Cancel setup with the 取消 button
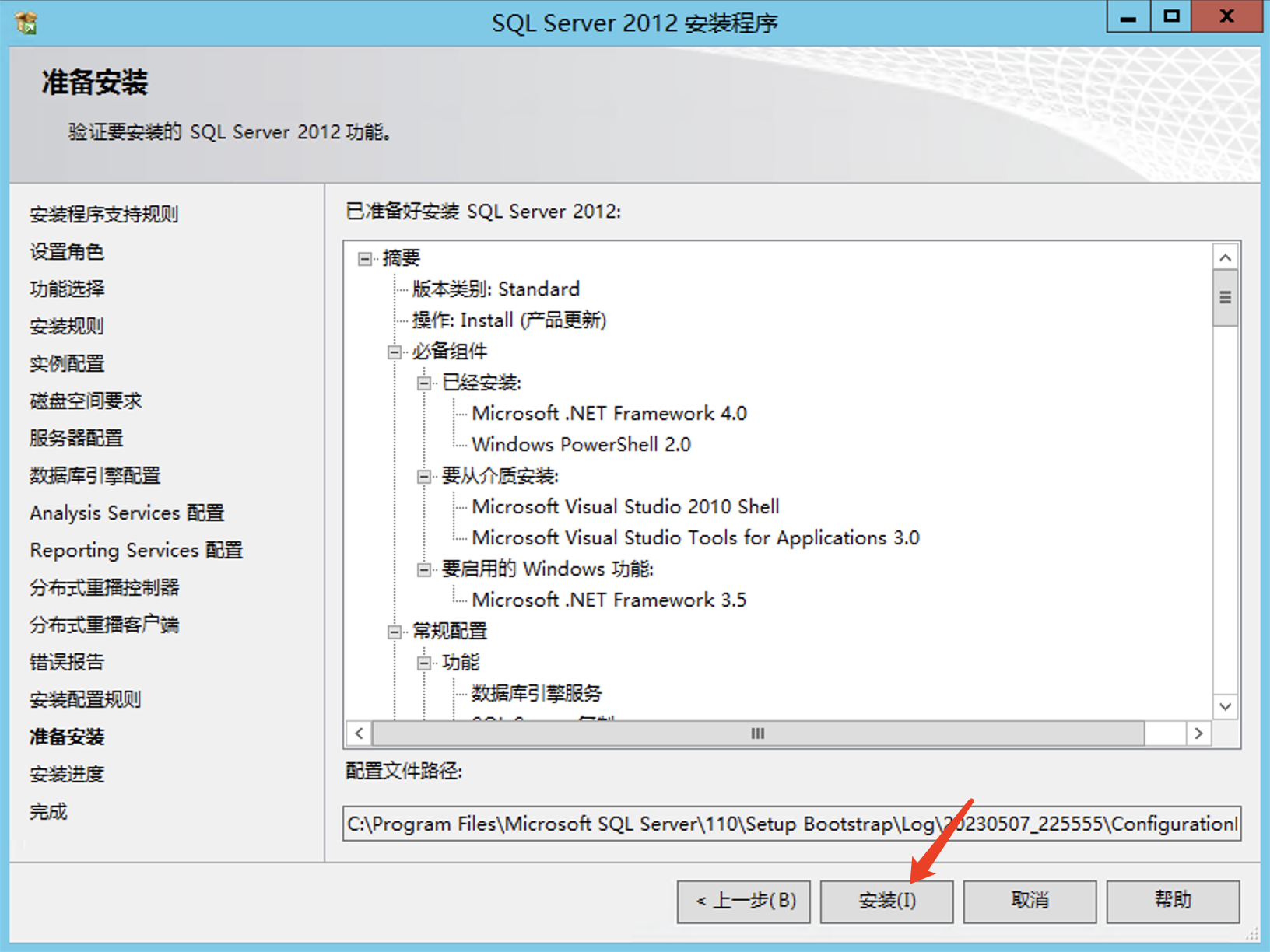This screenshot has height=952, width=1270. (x=1030, y=901)
